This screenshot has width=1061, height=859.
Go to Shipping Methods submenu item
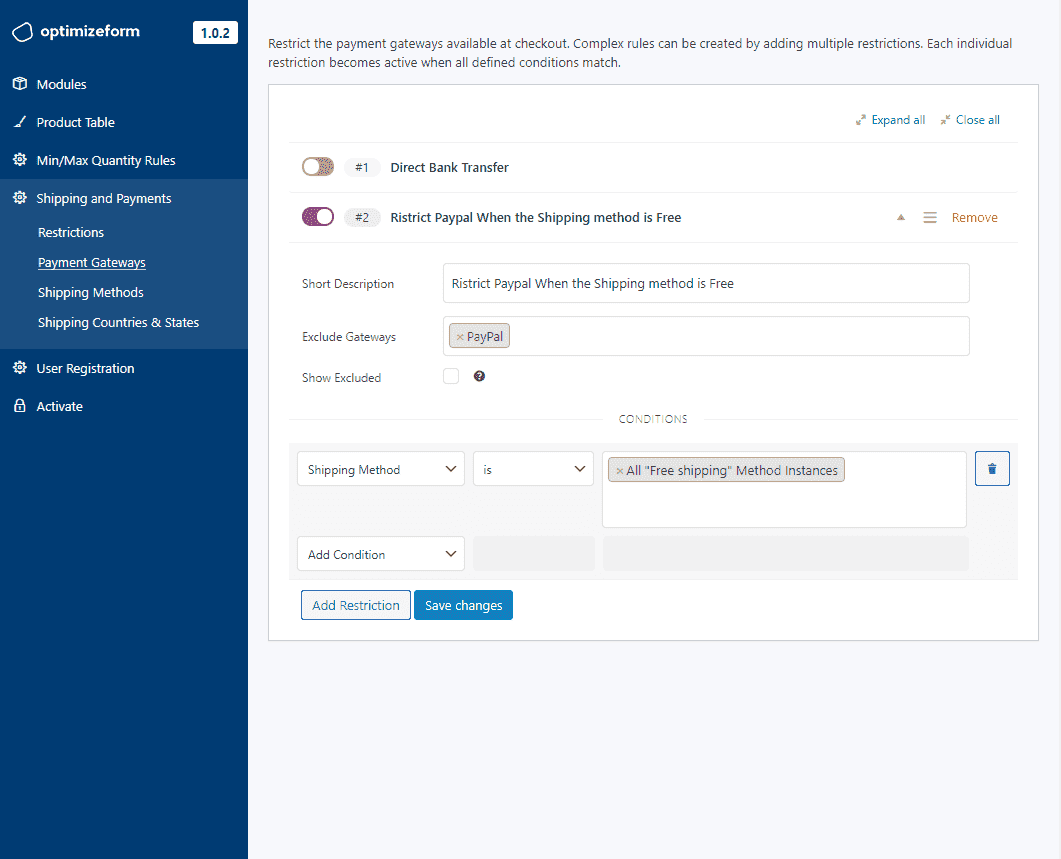click(91, 292)
